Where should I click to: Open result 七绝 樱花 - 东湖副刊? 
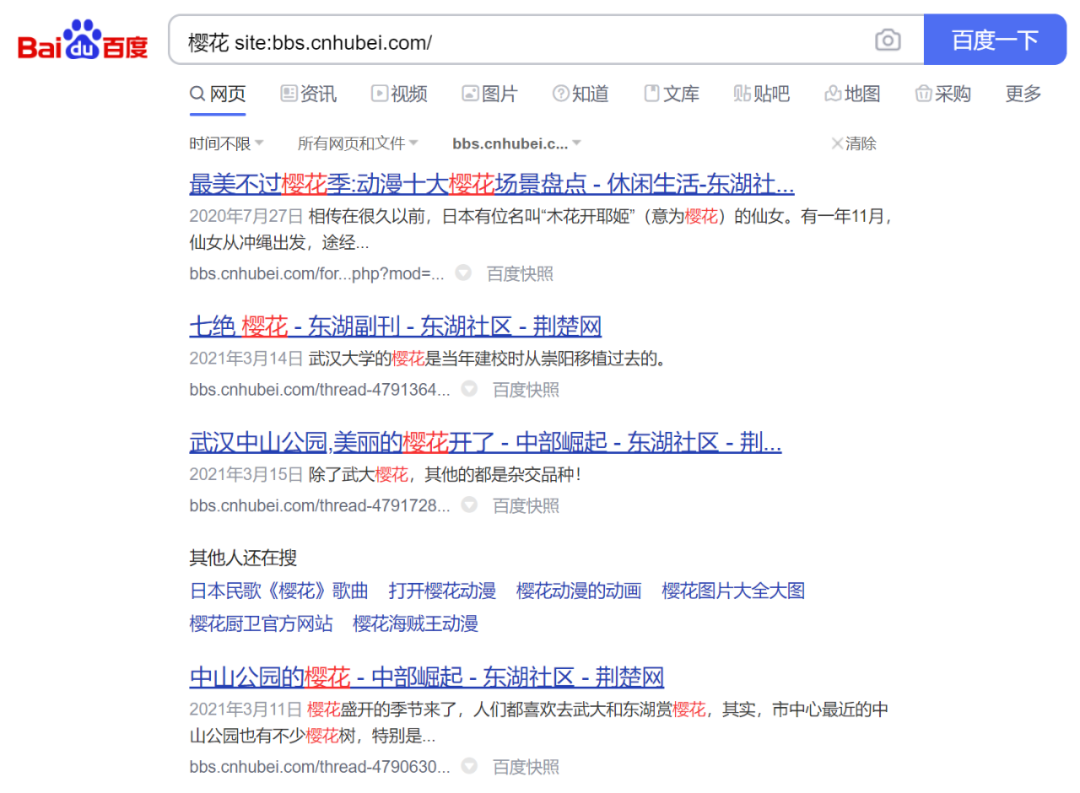pos(395,326)
